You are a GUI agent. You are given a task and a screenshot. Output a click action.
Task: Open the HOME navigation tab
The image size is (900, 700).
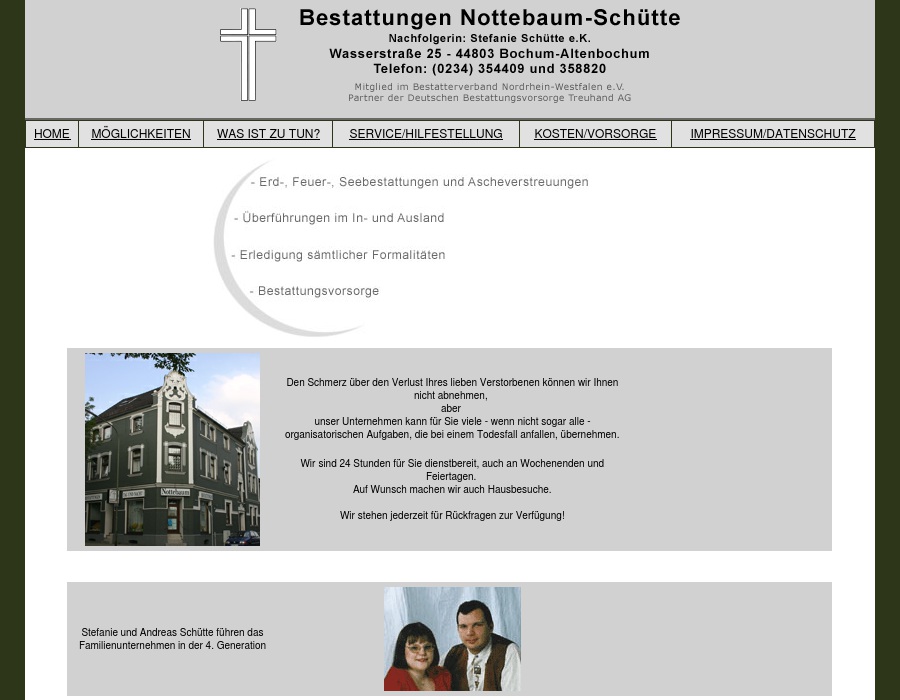51,133
